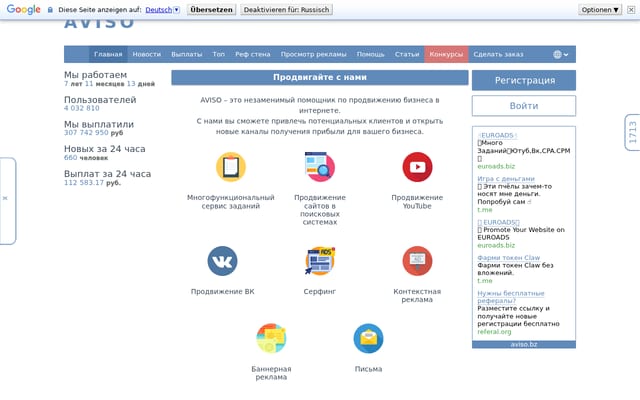Click the aviso.bz footer bar of ad block
This screenshot has width=640, height=400.
click(x=524, y=344)
